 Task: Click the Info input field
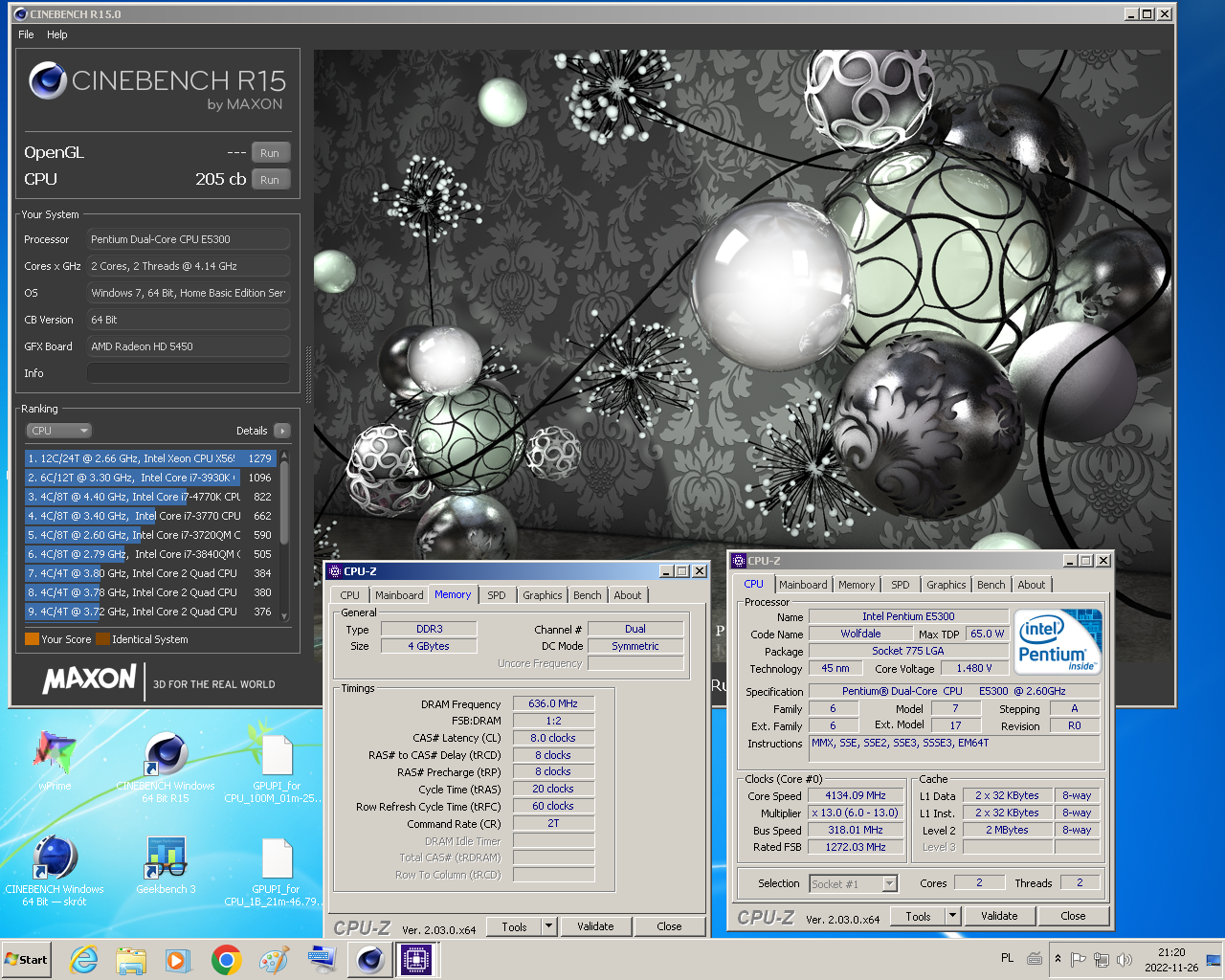[189, 373]
